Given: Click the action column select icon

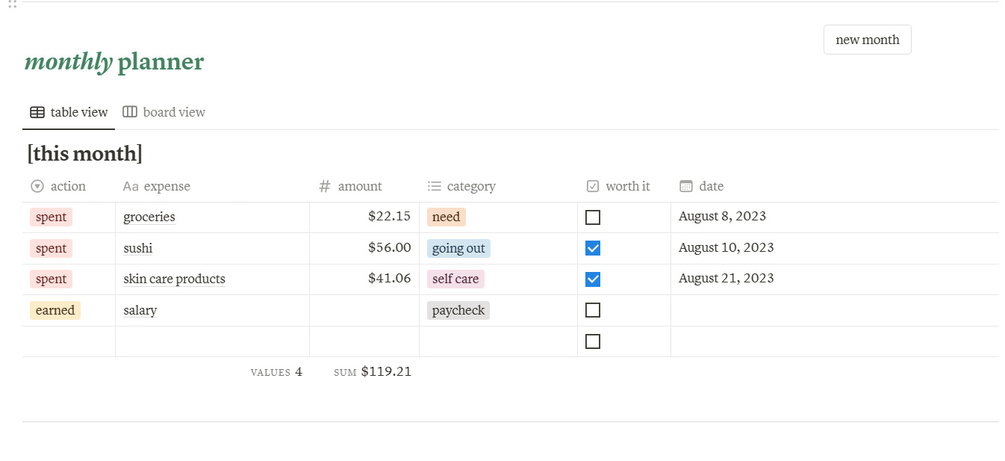Looking at the screenshot, I should (x=38, y=186).
